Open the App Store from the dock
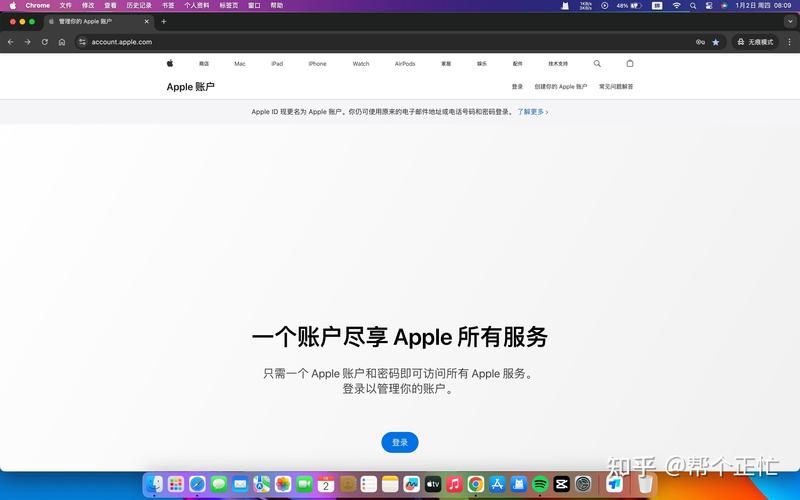This screenshot has width=800, height=500. [x=497, y=484]
